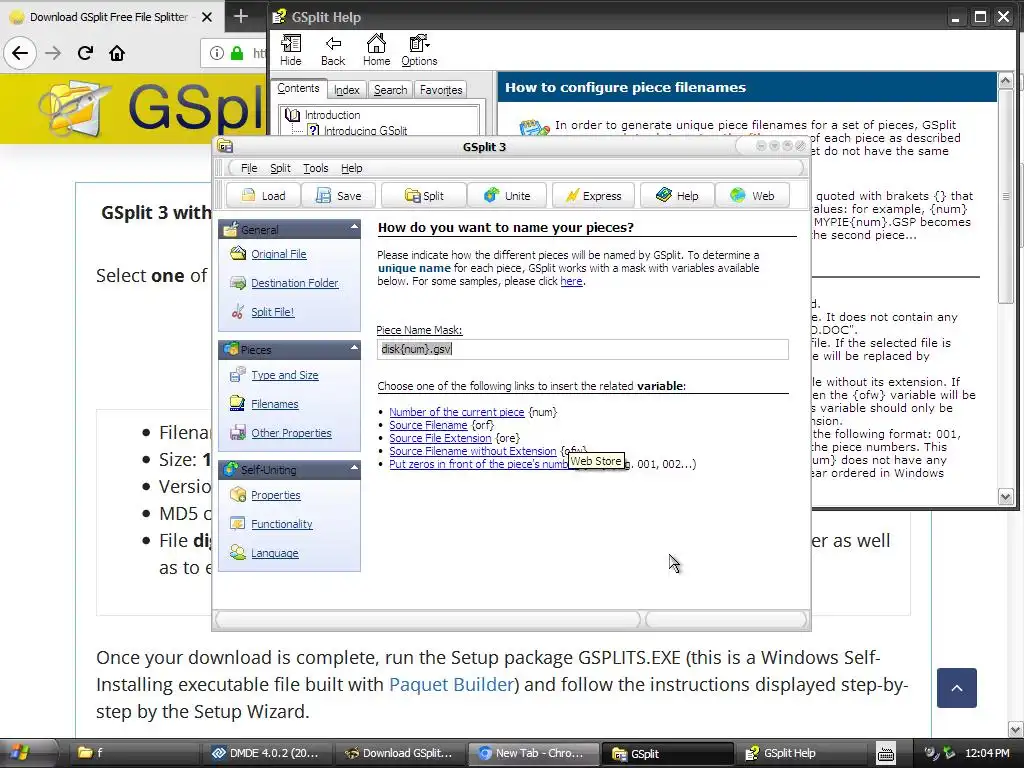Insert the Source File Extension variable
This screenshot has height=768, width=1024.
[x=440, y=438]
